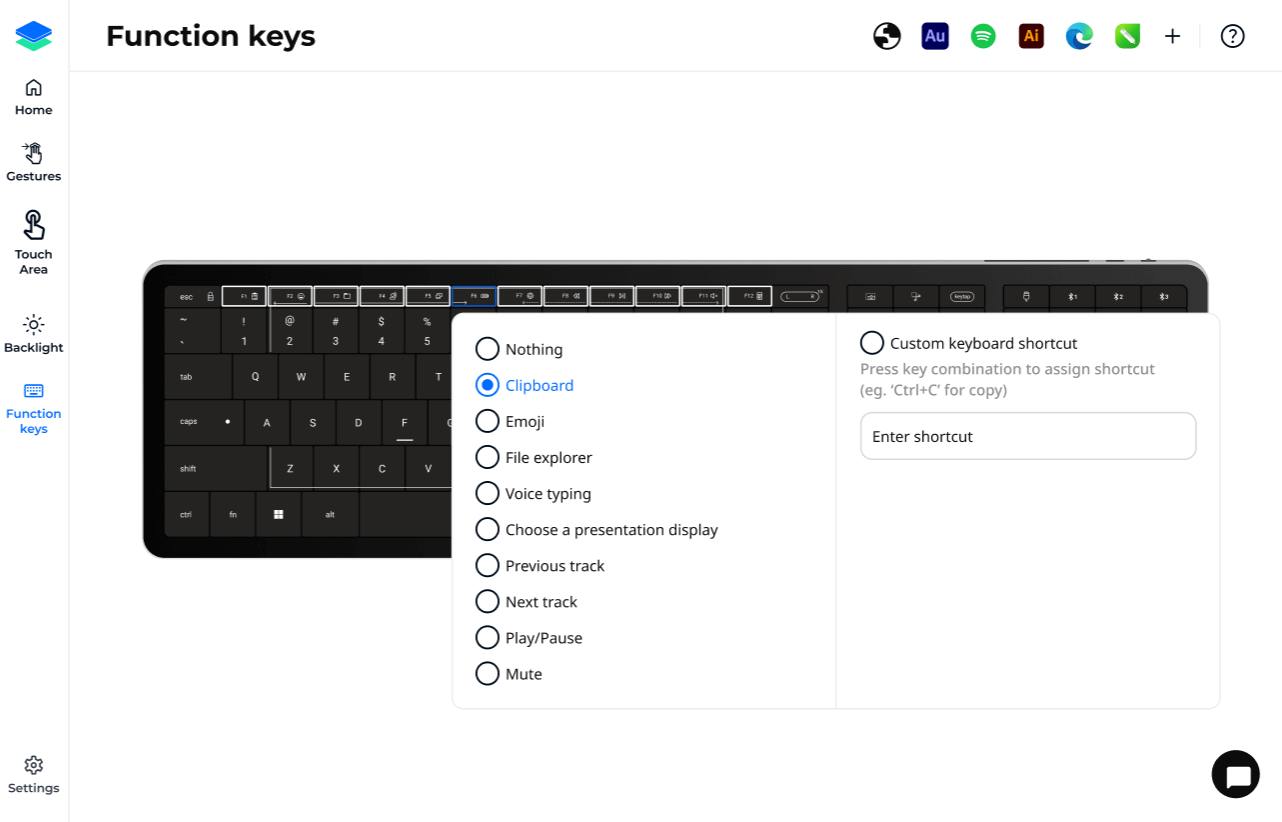Select the F9 key on keyboard
1282x822 pixels.
tap(612, 296)
